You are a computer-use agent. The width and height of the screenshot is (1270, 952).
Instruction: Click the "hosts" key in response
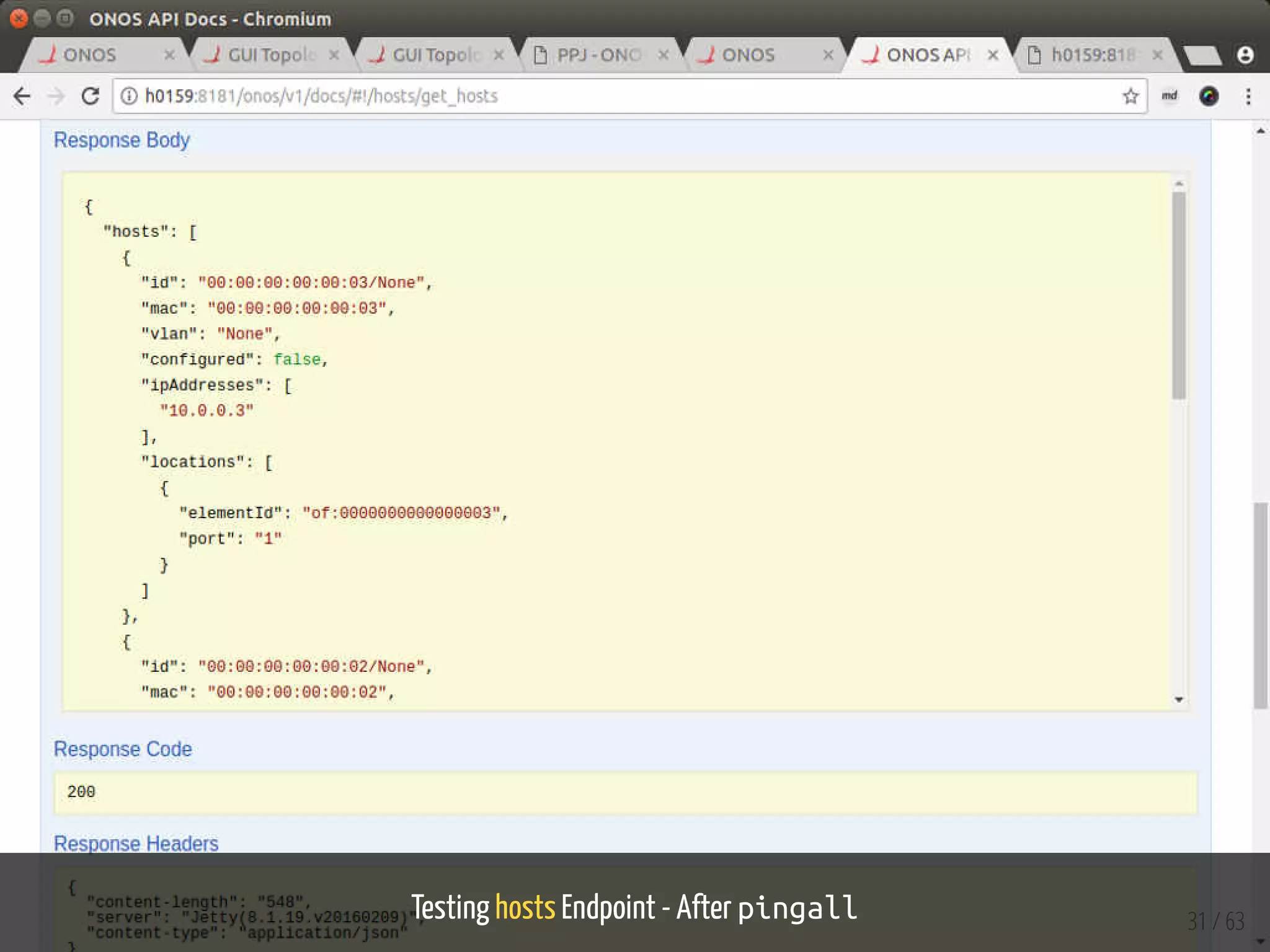pos(136,232)
